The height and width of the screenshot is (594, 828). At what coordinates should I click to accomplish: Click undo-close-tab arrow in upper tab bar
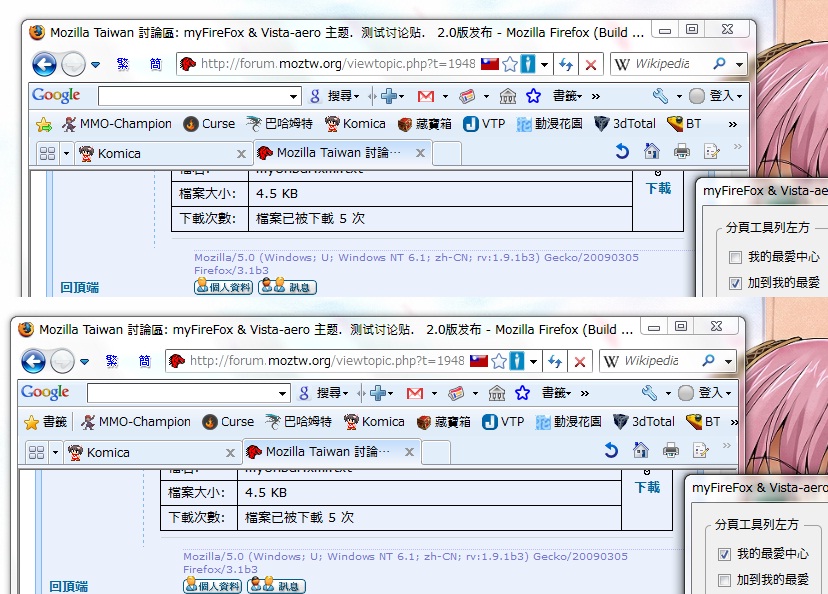click(x=622, y=152)
